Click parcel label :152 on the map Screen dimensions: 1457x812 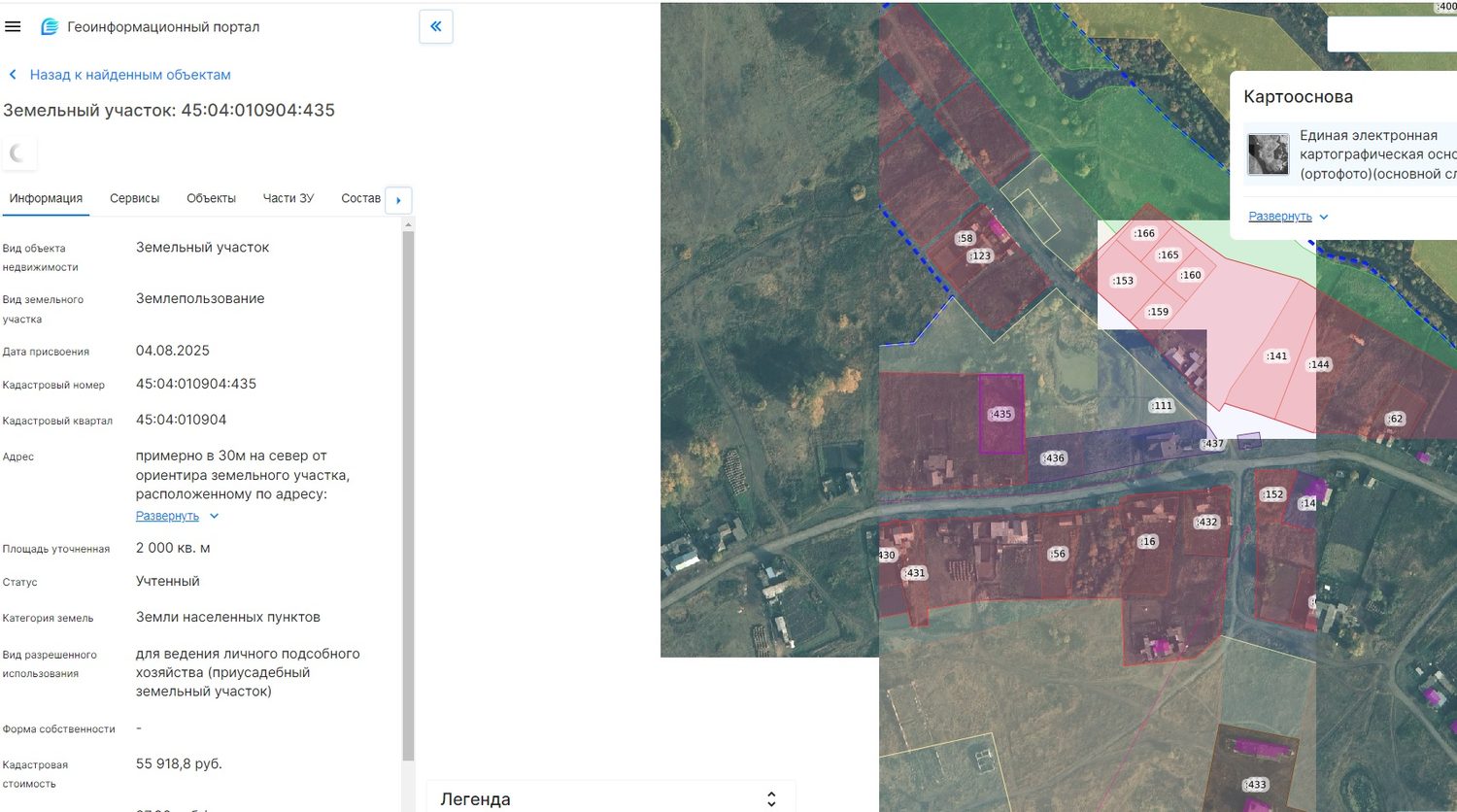pyautogui.click(x=1272, y=494)
